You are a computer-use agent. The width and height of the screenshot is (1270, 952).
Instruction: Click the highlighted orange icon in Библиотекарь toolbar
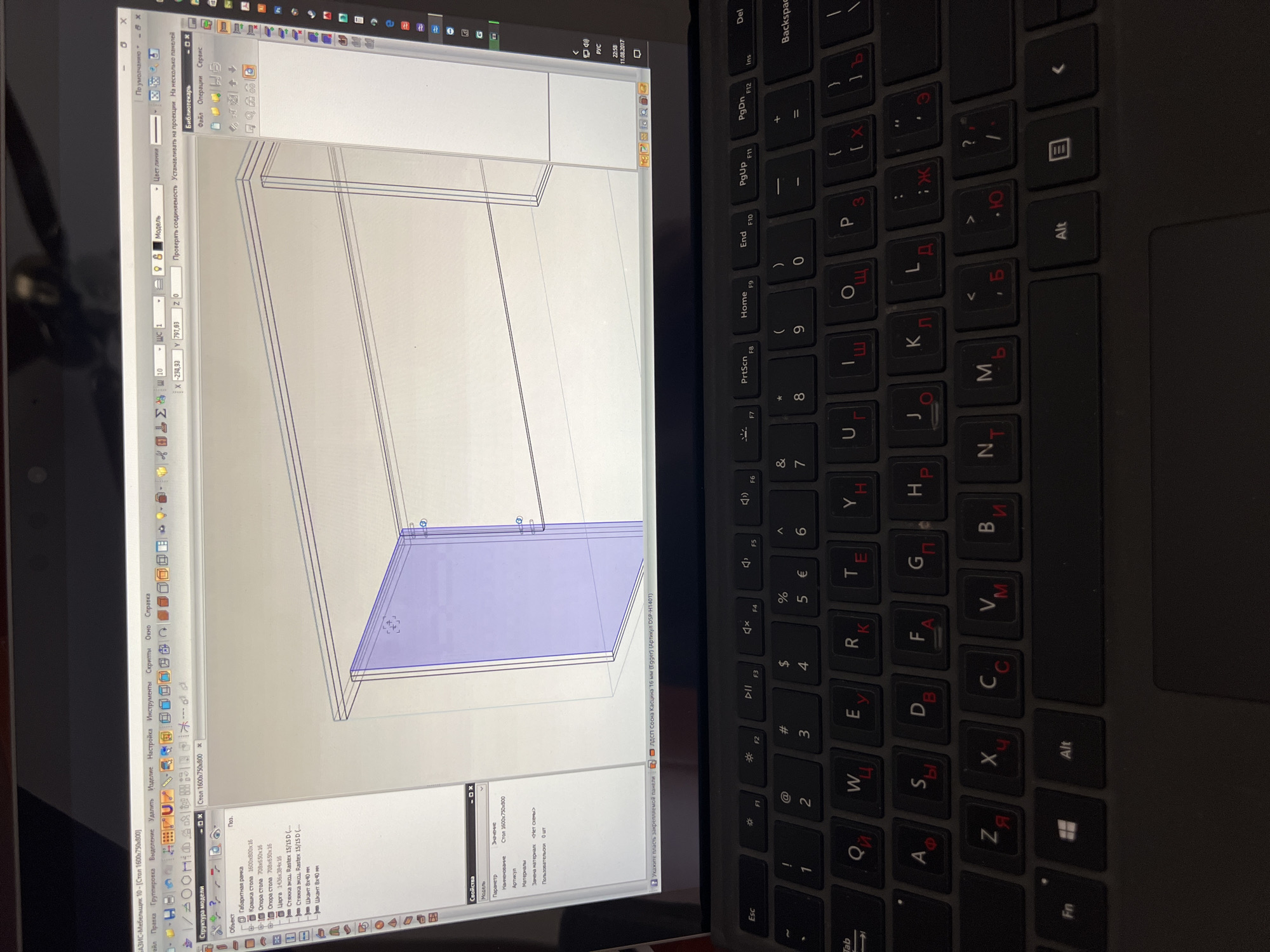coord(249,71)
